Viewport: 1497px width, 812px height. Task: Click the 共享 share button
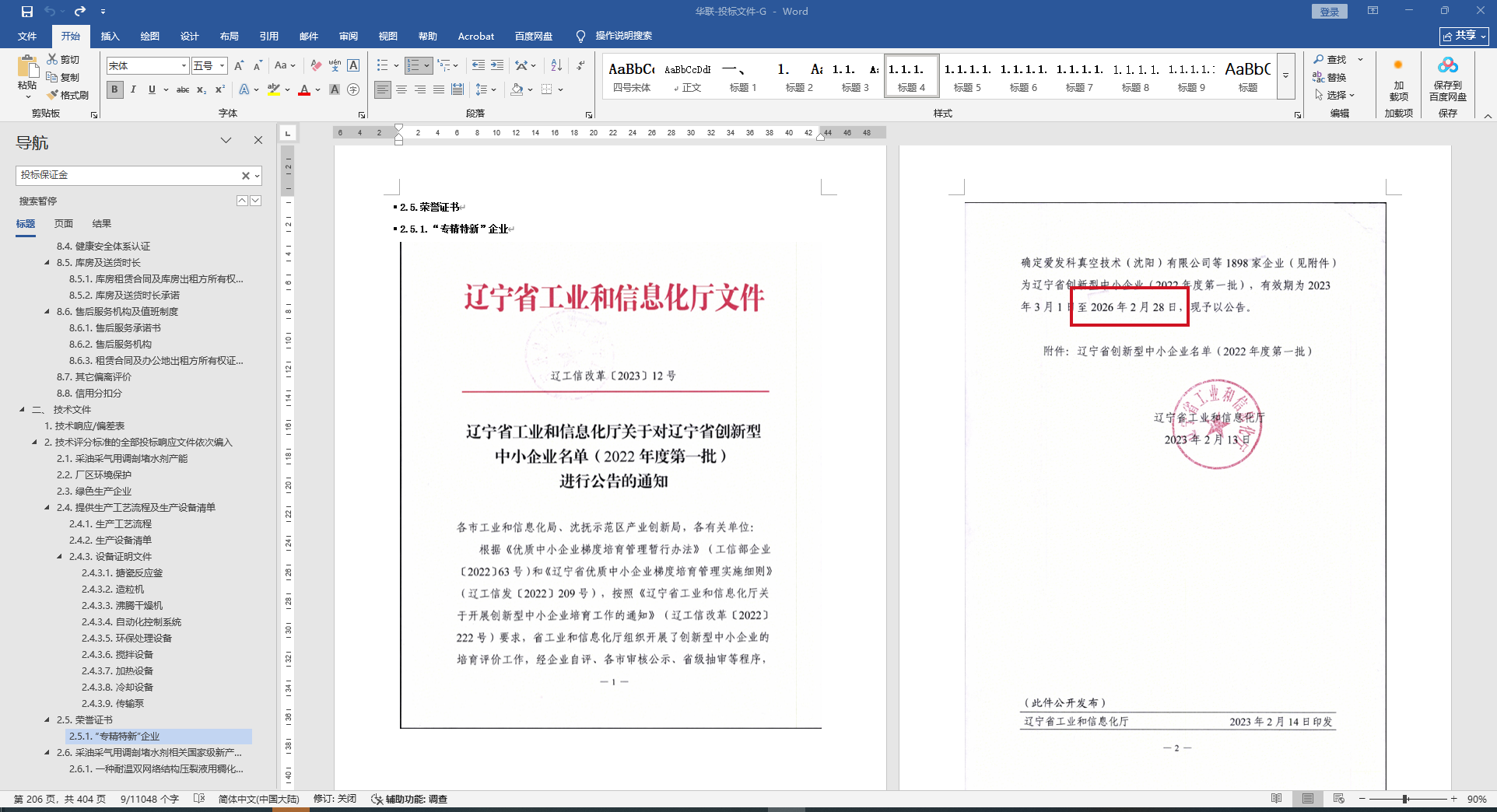click(1464, 37)
